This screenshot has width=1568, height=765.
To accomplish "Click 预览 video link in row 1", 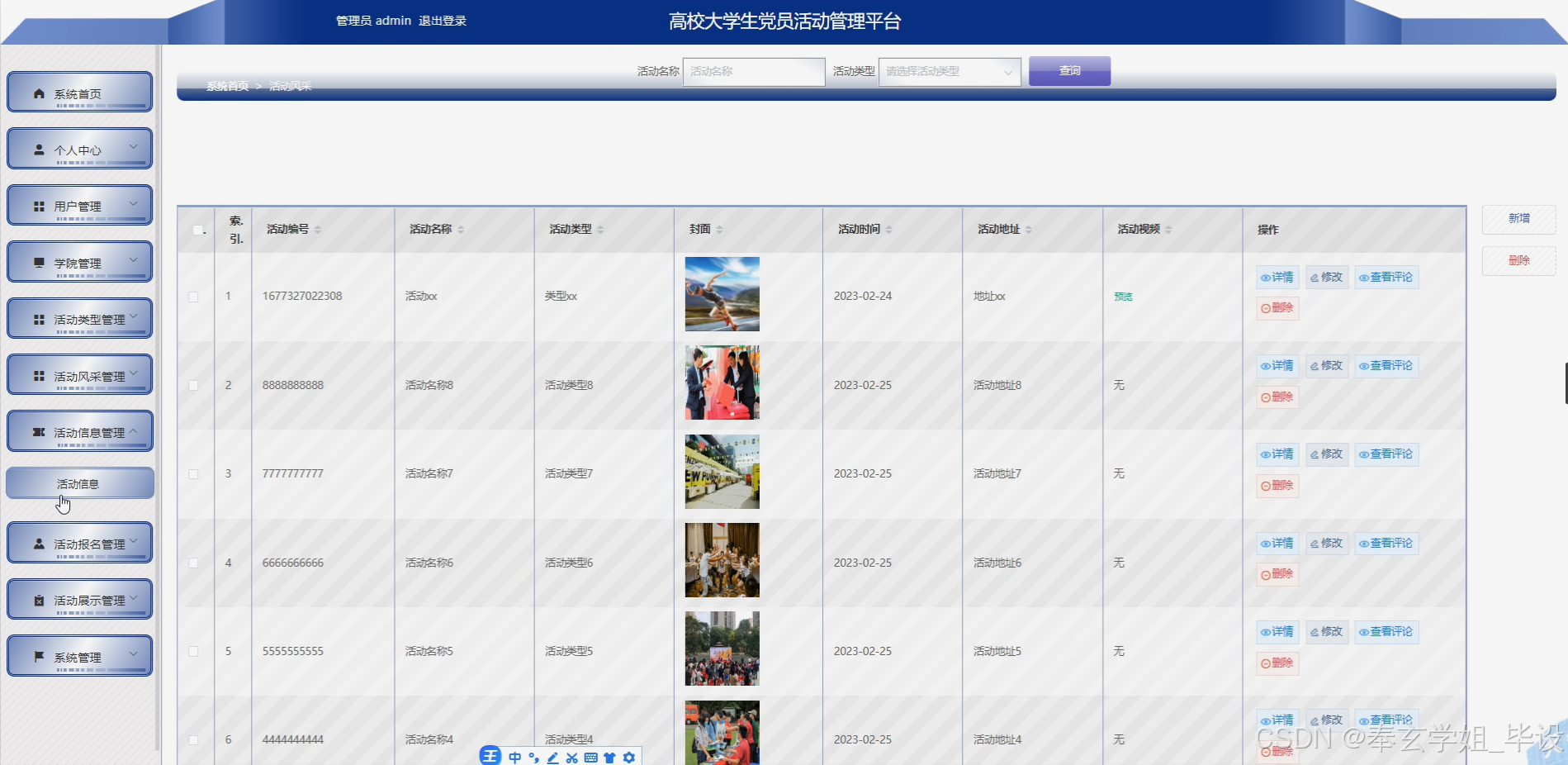I will click(1123, 297).
